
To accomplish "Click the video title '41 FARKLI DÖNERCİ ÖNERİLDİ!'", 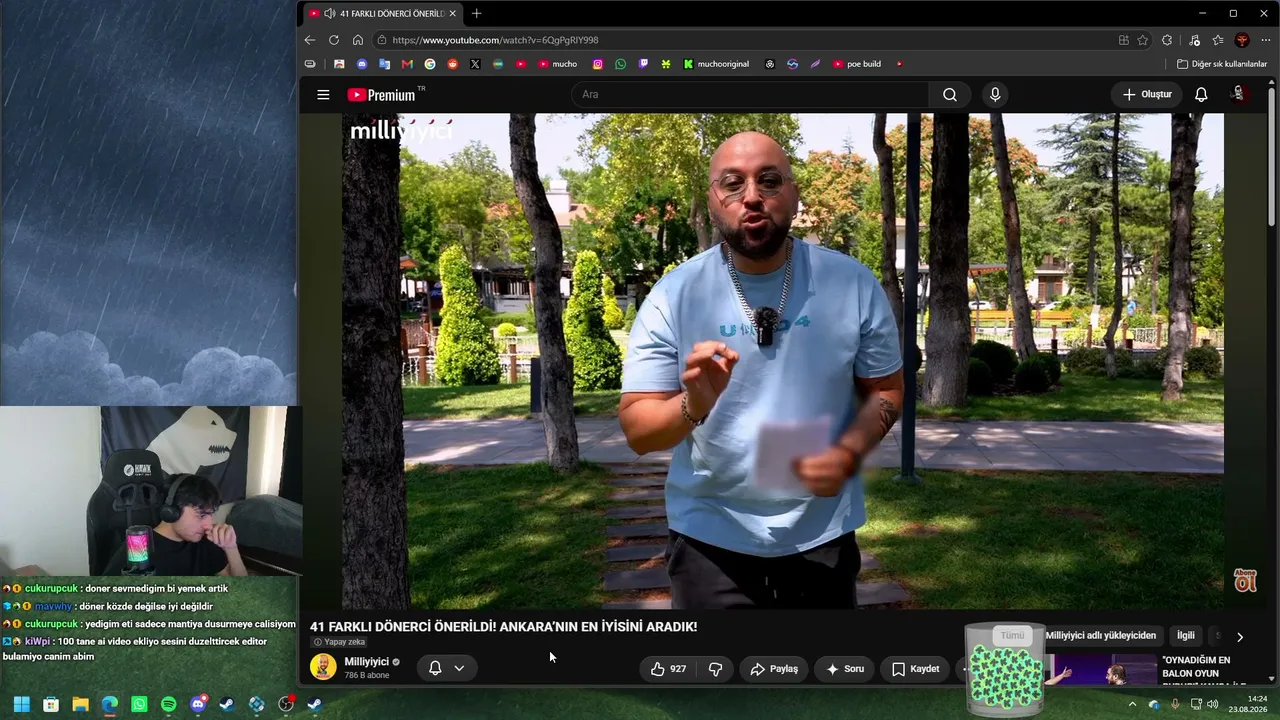I will 503,627.
